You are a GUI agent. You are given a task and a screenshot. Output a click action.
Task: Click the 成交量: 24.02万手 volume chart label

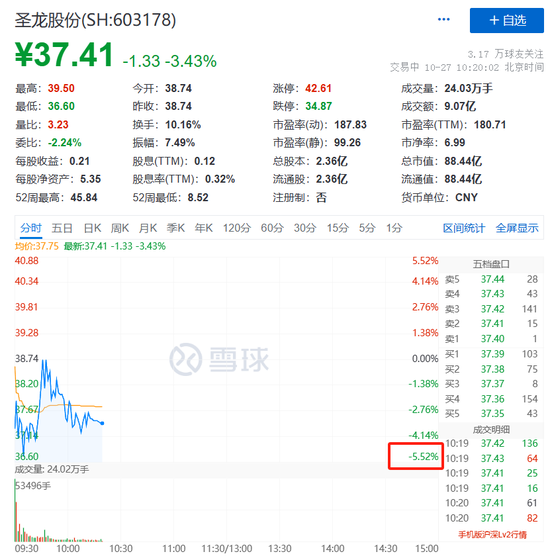[x=52, y=469]
